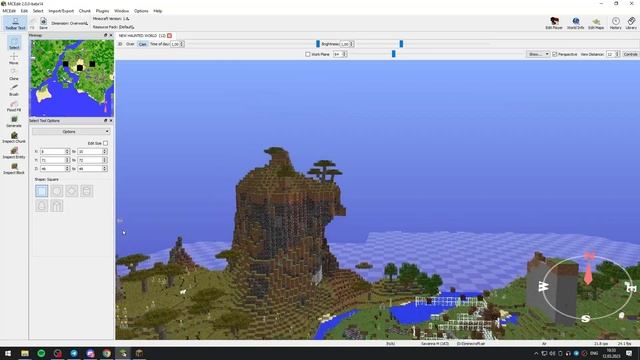Image resolution: width=640 pixels, height=360 pixels.
Task: Choose the square selection shape
Action: pos(42,191)
